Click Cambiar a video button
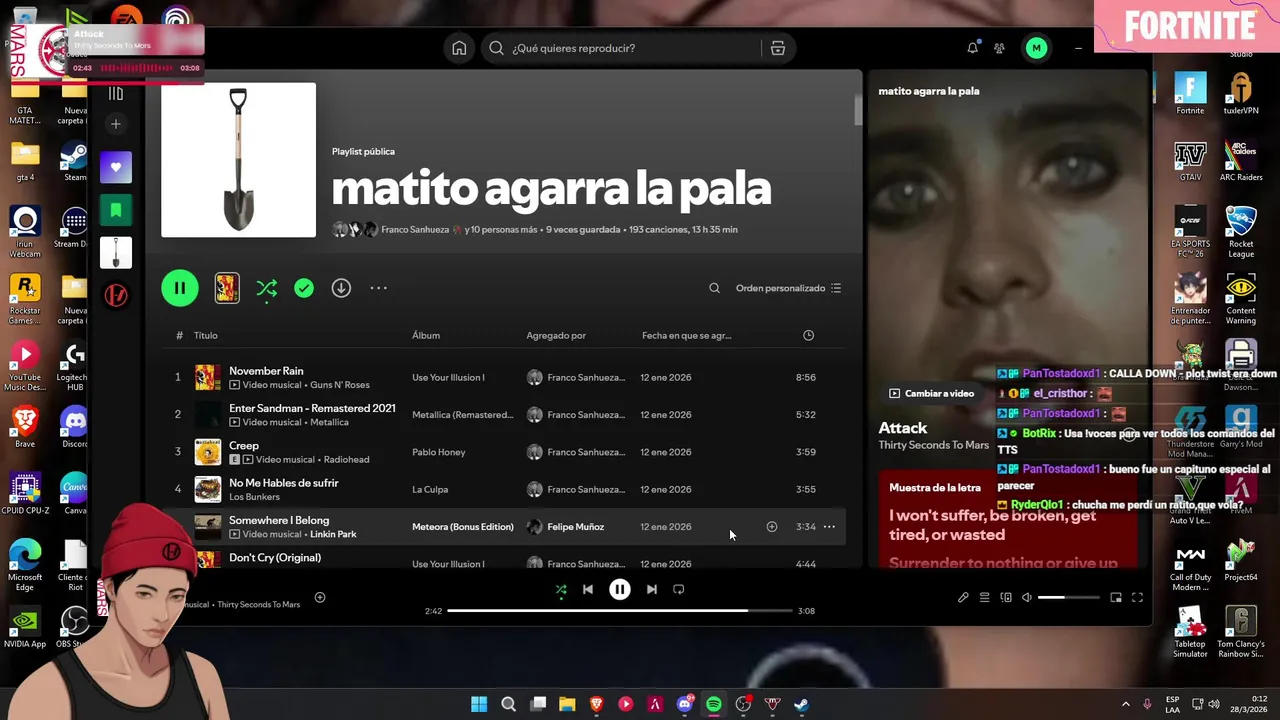This screenshot has height=720, width=1280. click(932, 393)
